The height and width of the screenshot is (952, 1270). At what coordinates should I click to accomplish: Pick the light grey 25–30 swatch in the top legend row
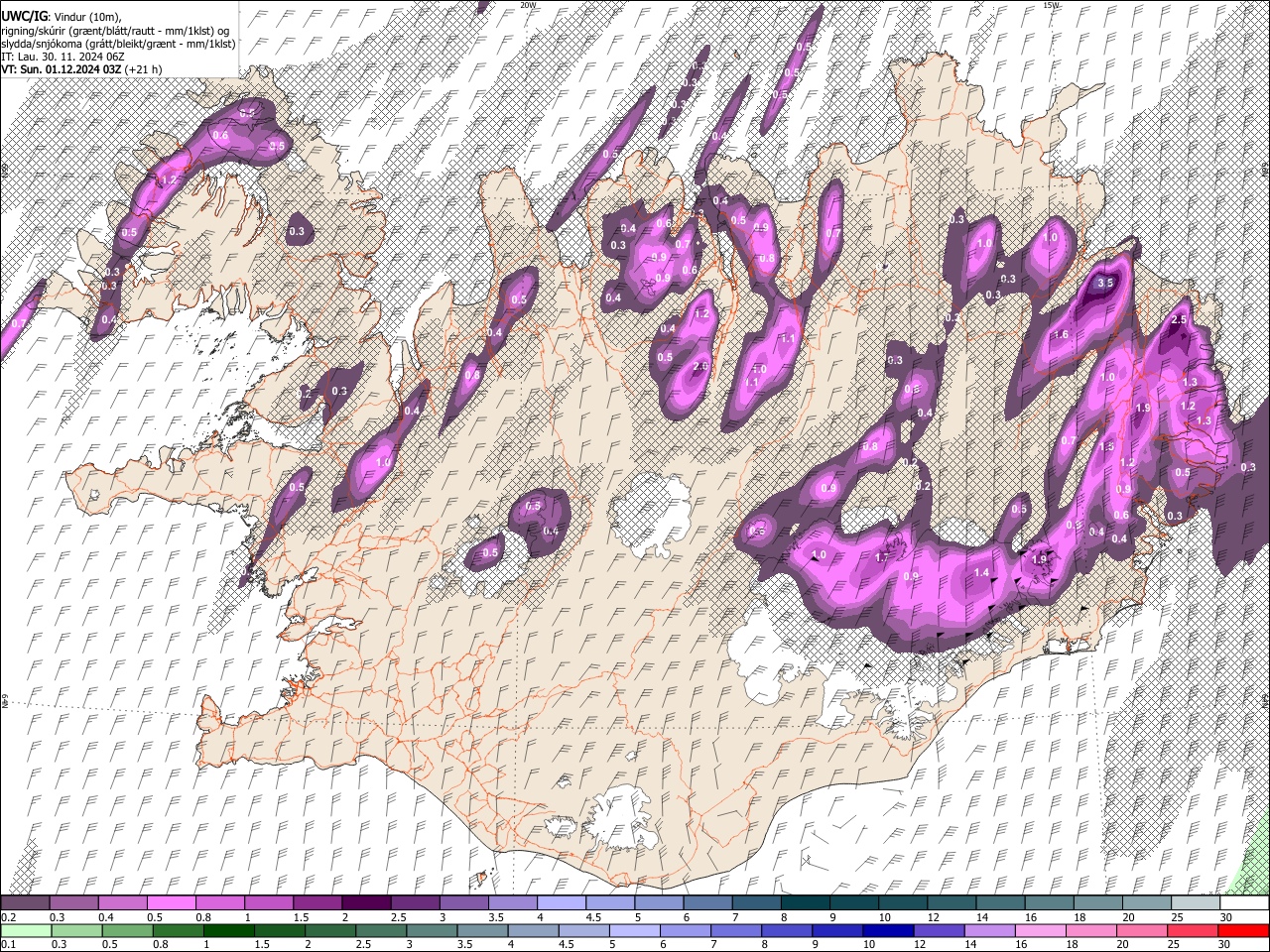point(1196,903)
